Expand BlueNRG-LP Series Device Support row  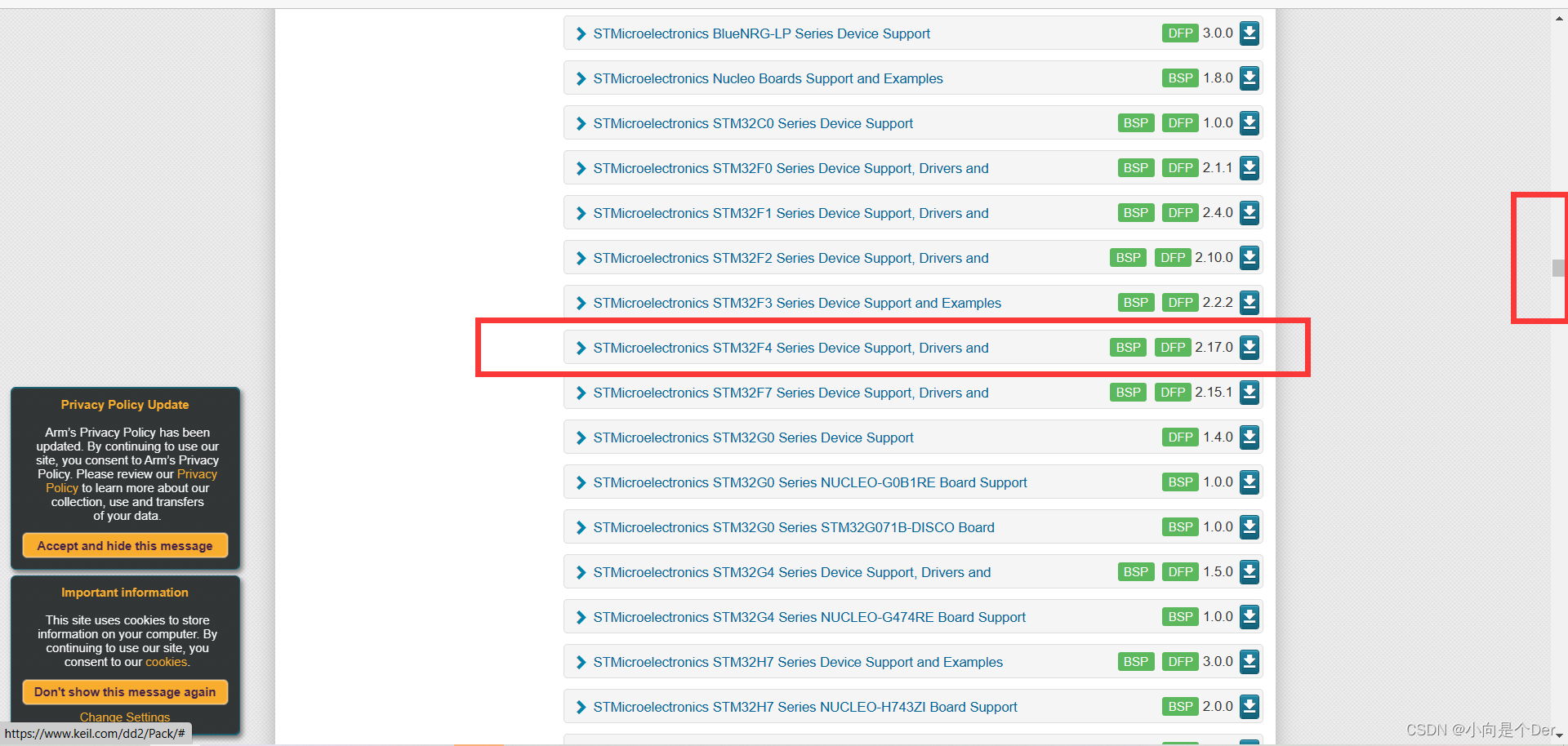point(581,33)
